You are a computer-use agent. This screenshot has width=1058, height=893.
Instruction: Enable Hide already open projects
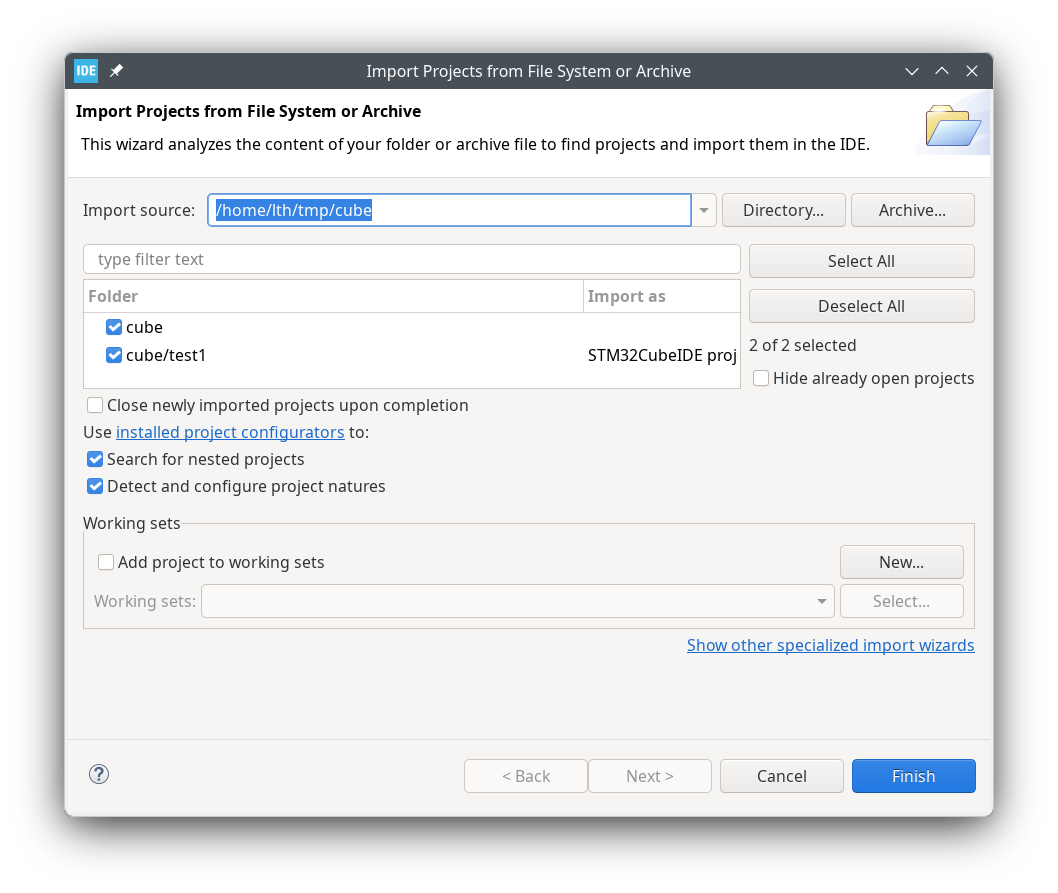coord(761,378)
